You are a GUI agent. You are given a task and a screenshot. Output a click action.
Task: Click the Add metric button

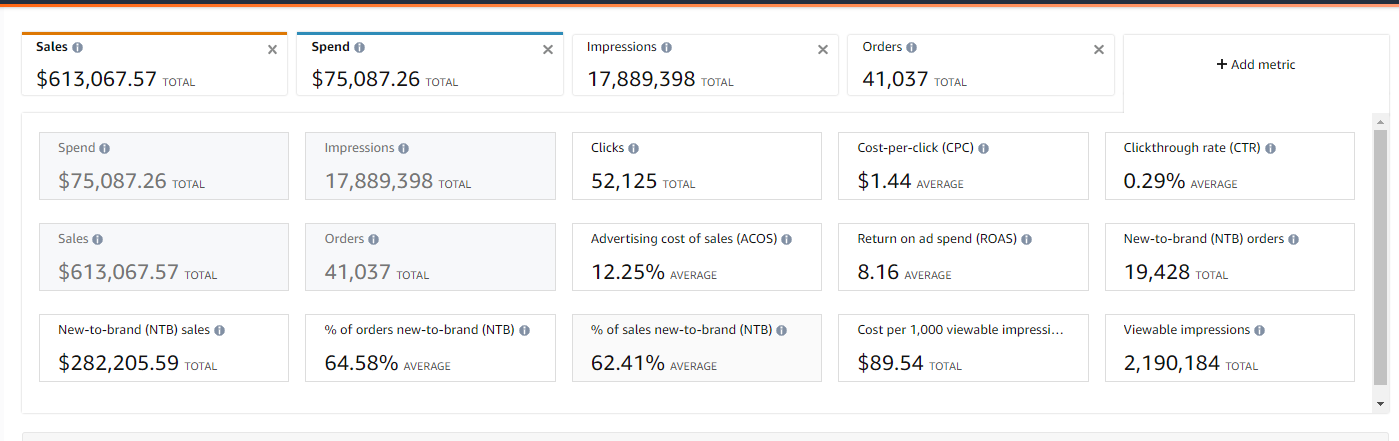click(x=1255, y=65)
